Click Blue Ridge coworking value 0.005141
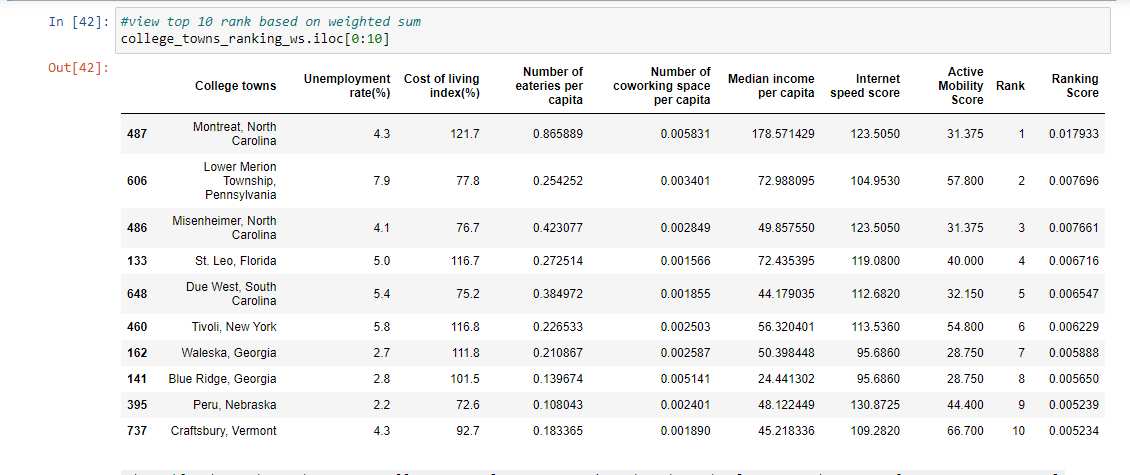This screenshot has width=1130, height=475. (x=685, y=378)
